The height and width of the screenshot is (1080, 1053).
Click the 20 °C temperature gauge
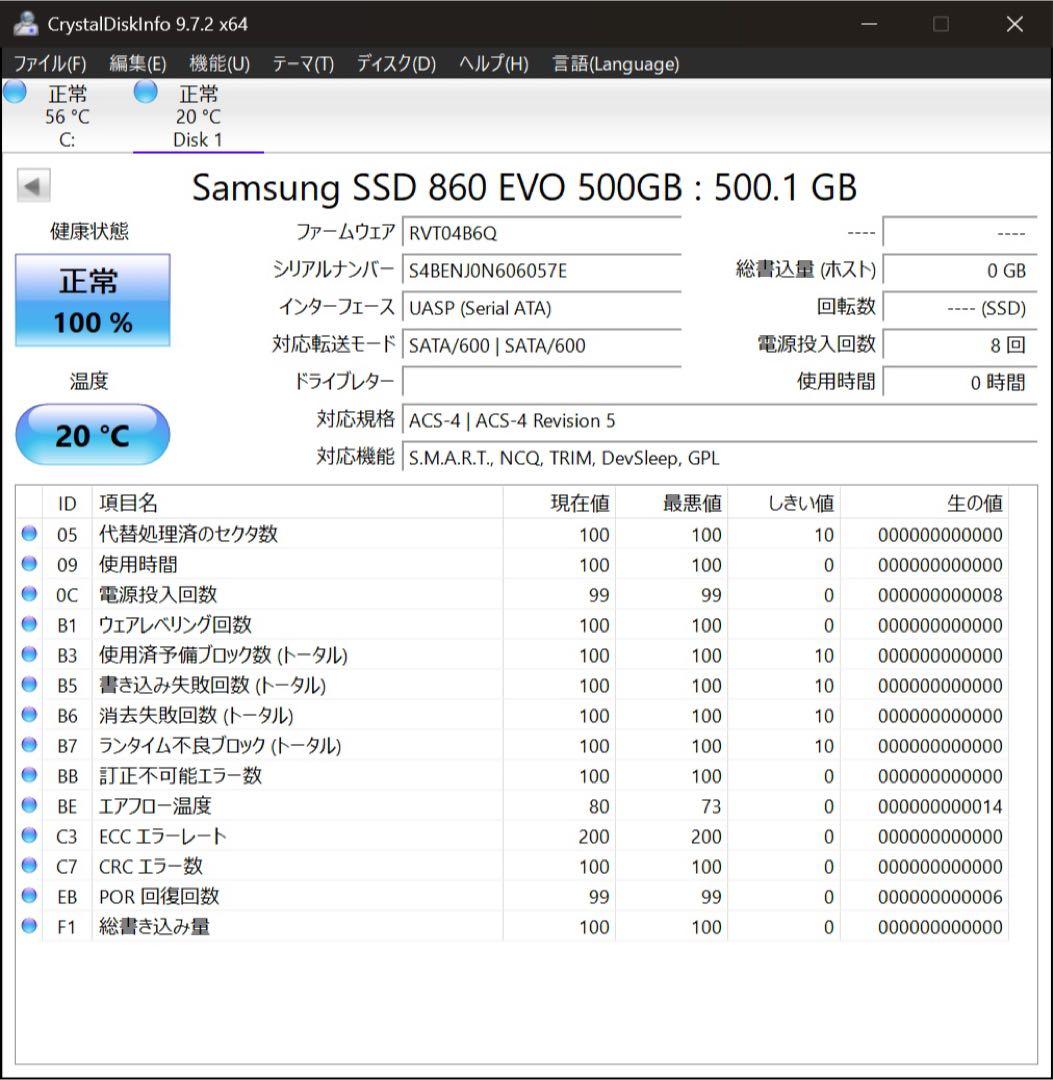(x=93, y=433)
